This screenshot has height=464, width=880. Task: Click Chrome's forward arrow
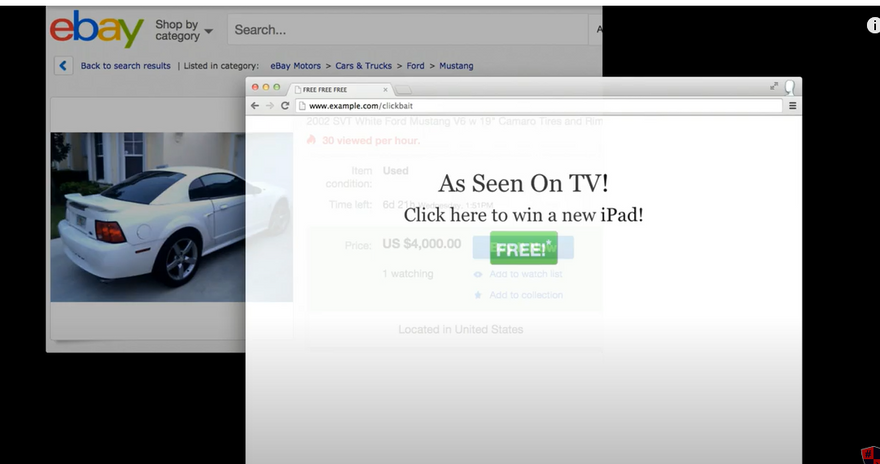tap(270, 105)
